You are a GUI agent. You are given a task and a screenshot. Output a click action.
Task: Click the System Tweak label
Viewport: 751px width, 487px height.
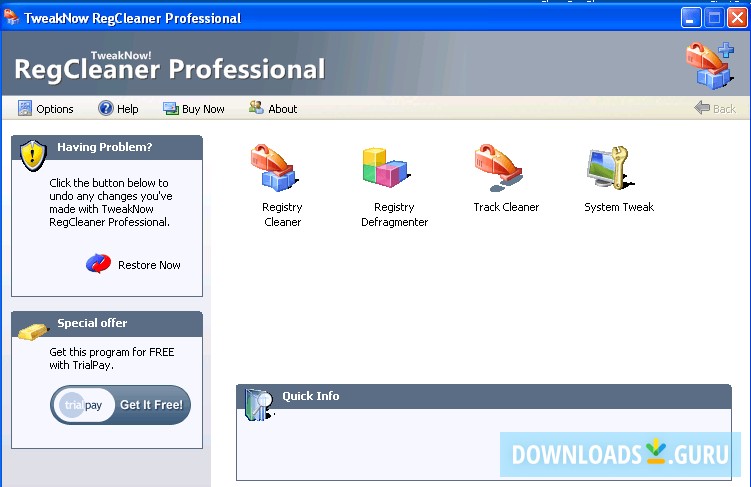pos(619,207)
